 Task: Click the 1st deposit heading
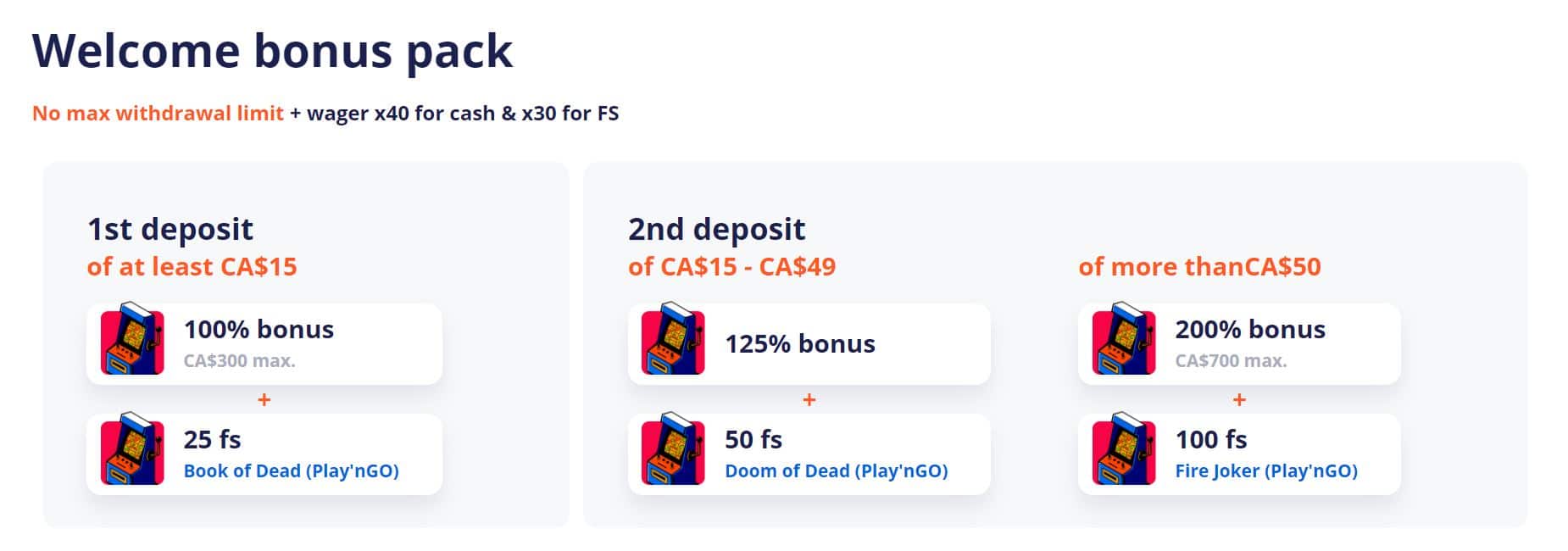pos(170,229)
